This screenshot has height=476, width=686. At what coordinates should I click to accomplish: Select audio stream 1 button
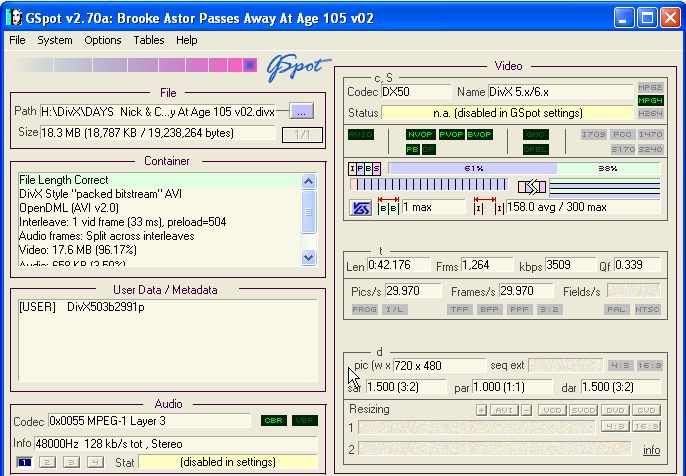(24, 462)
